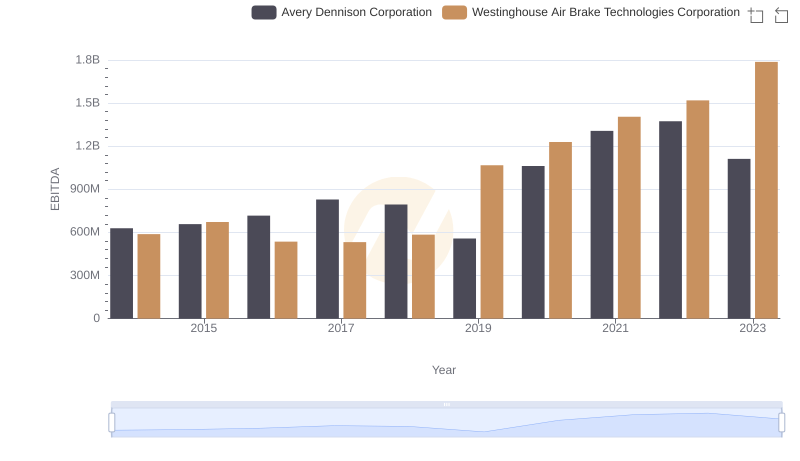Click the data zoom preview area
Screen dimensions: 800x461
click(x=446, y=423)
